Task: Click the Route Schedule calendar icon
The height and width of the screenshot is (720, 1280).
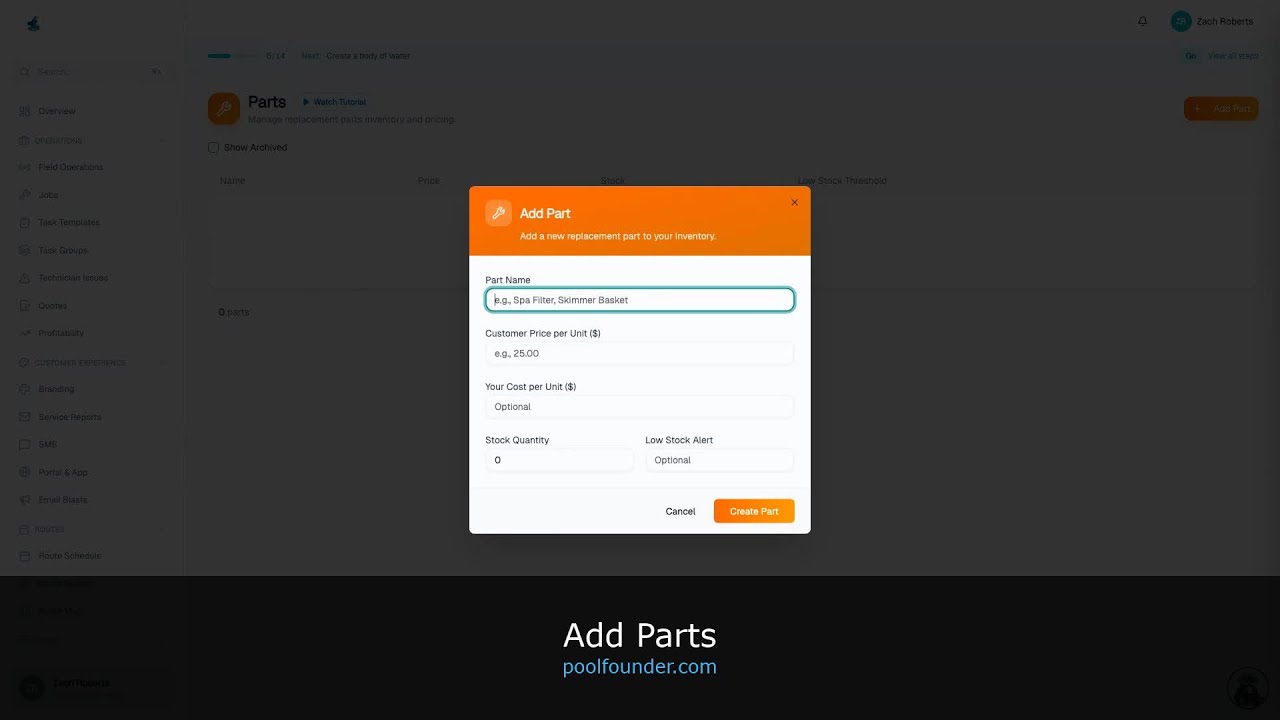Action: (25, 556)
